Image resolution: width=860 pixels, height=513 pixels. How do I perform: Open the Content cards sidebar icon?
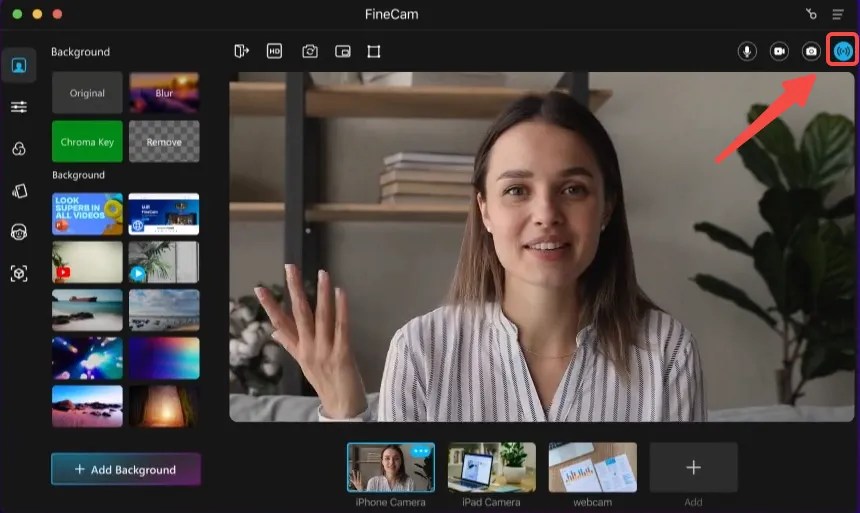(19, 190)
